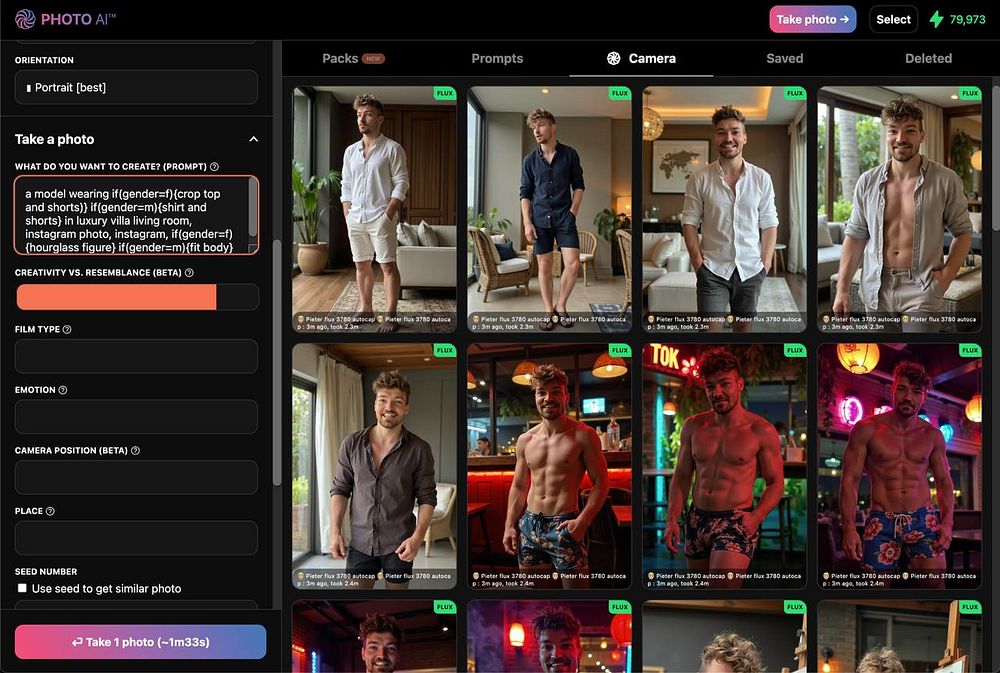Image resolution: width=1000 pixels, height=673 pixels.
Task: Open shirtless photo with TOK neon sign
Action: point(724,466)
